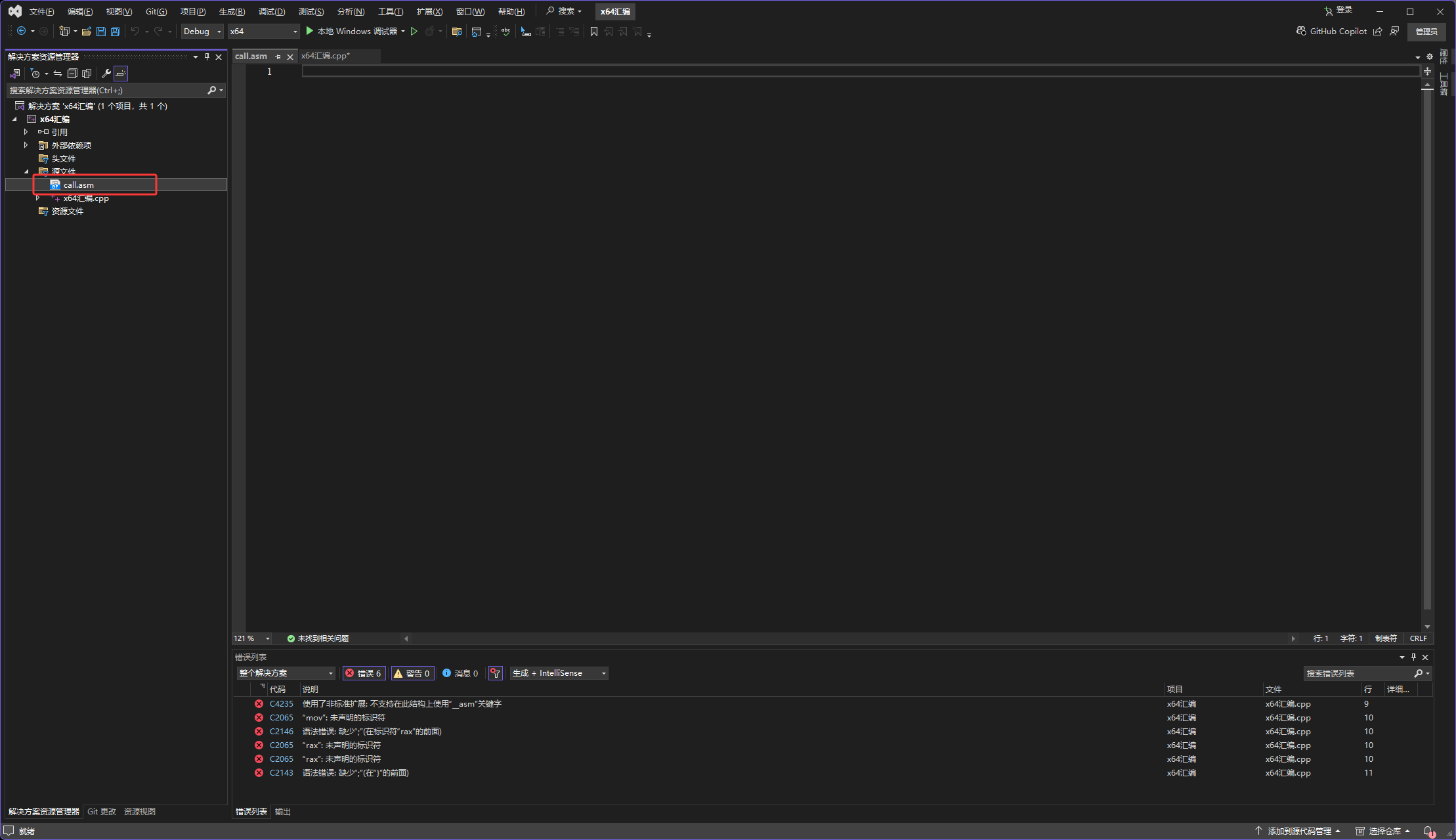Image resolution: width=1456 pixels, height=840 pixels.
Task: Start without debugging via hollow green arrow
Action: click(414, 32)
